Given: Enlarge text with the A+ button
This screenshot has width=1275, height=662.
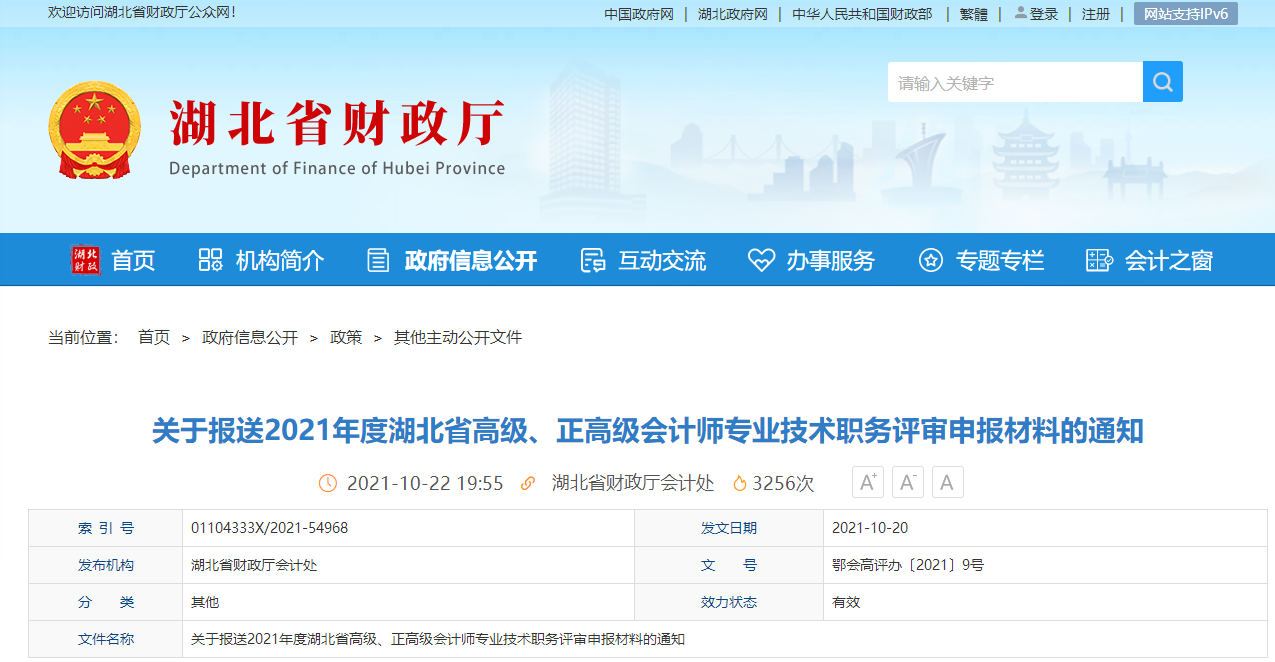Looking at the screenshot, I should click(866, 481).
